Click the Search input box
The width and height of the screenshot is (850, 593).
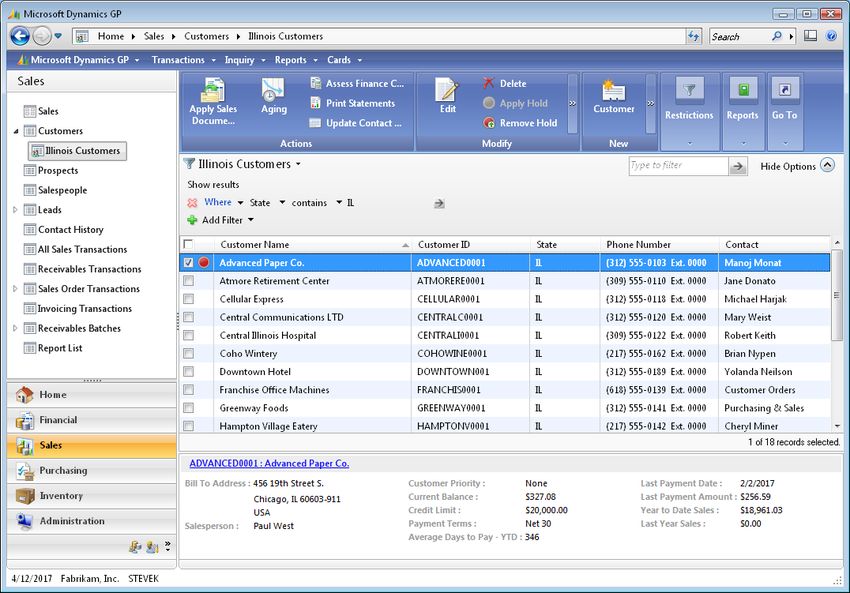[x=739, y=36]
